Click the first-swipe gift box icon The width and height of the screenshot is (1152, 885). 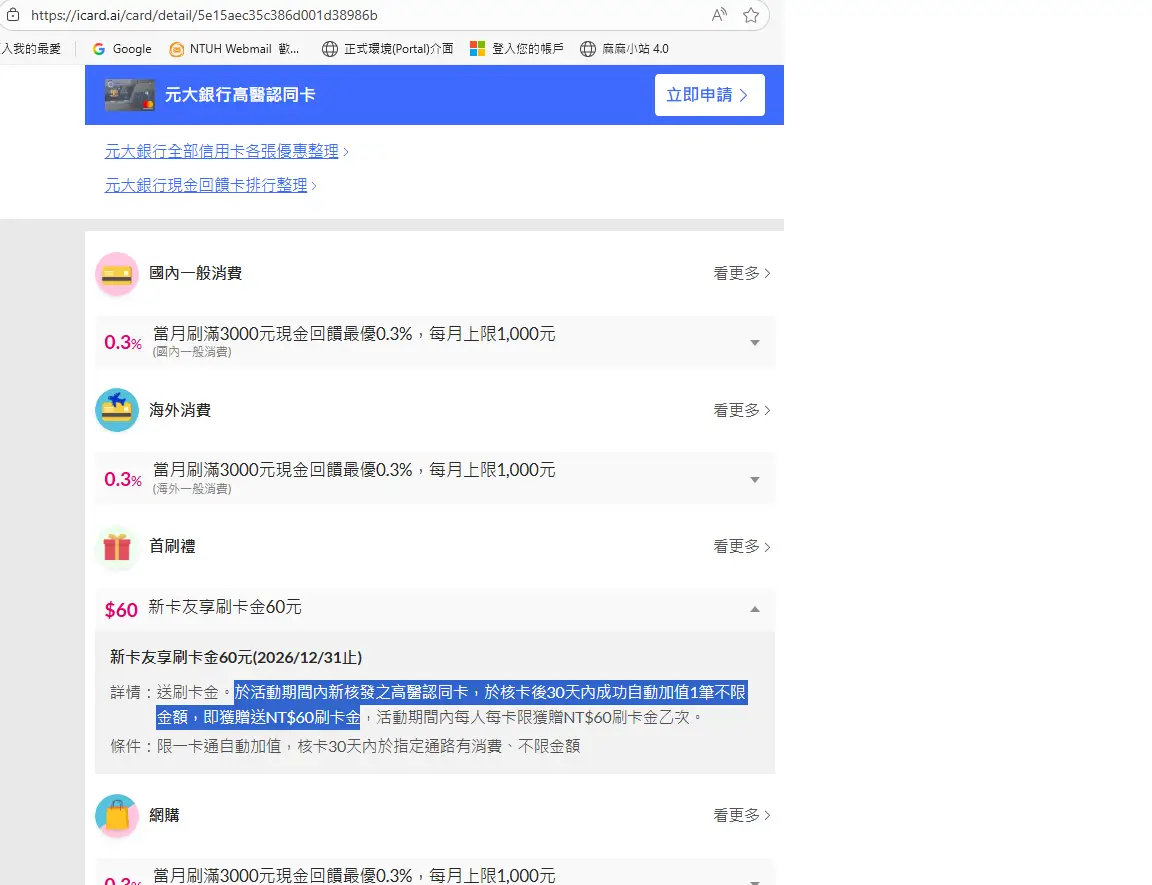117,547
